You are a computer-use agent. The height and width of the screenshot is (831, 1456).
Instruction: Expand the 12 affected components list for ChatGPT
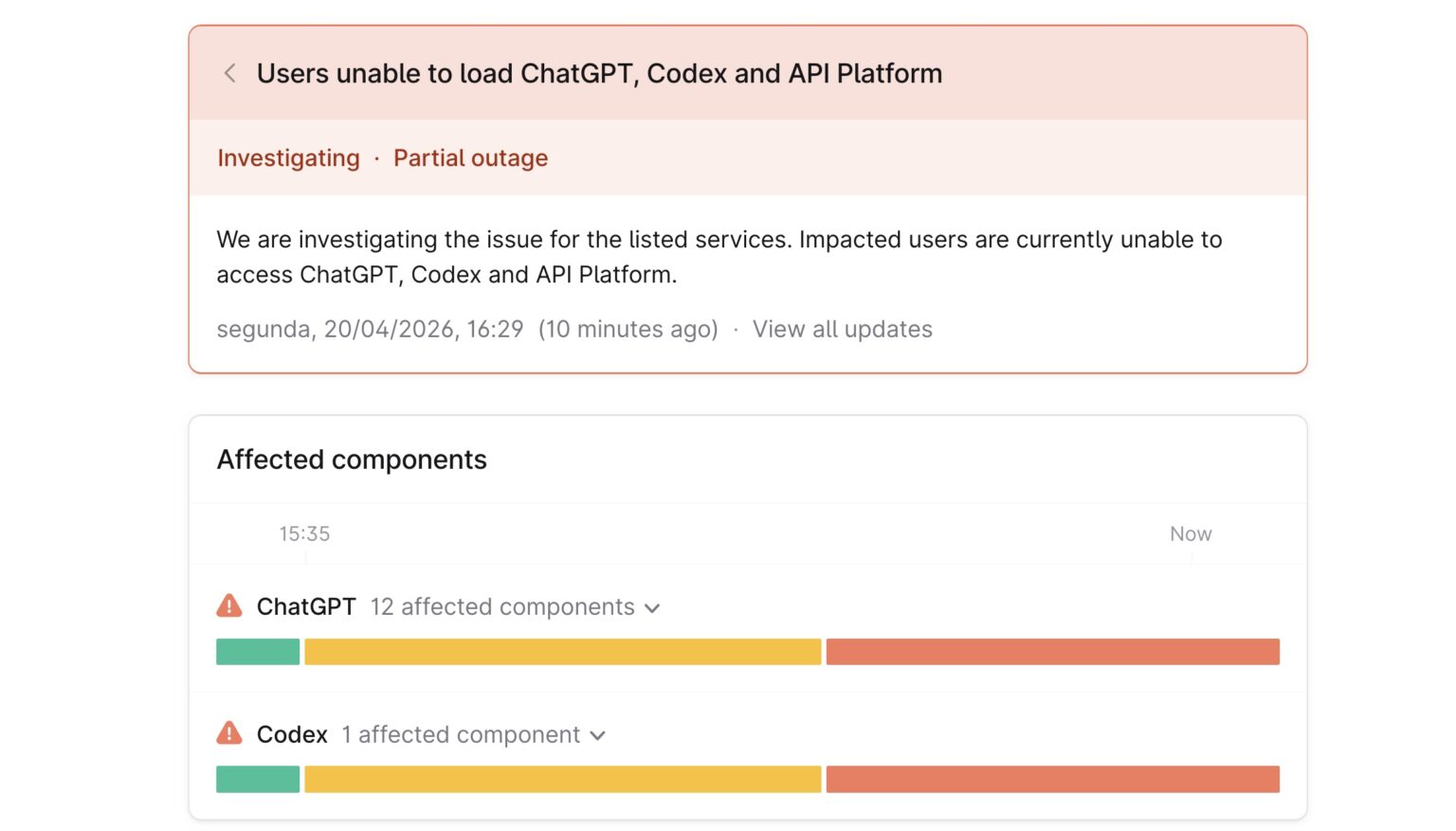click(652, 607)
